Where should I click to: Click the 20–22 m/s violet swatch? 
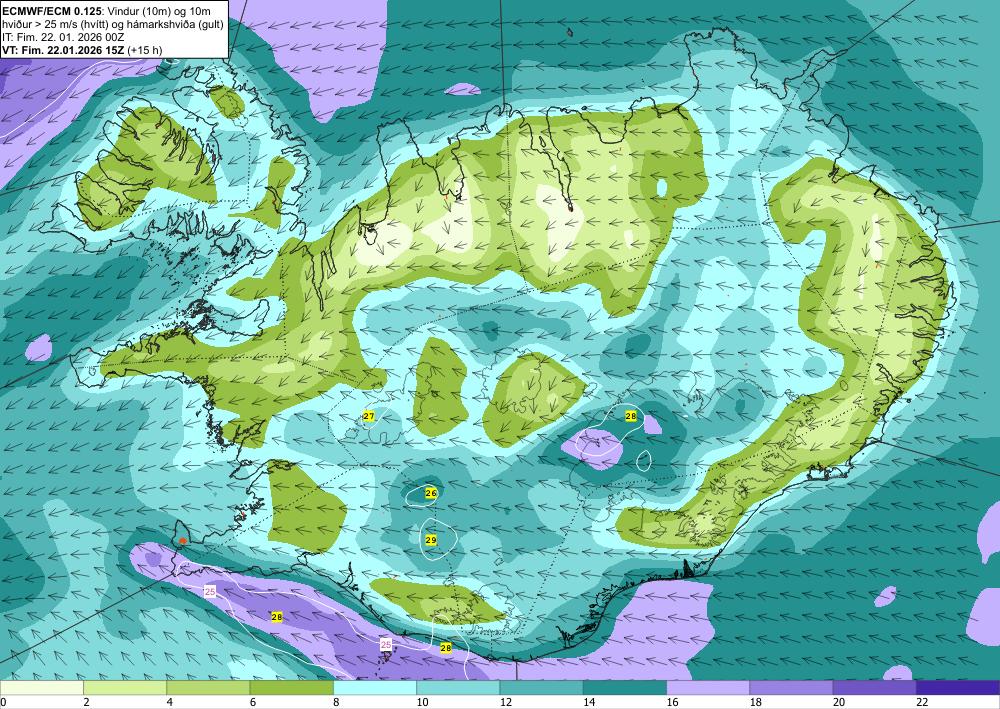875,688
